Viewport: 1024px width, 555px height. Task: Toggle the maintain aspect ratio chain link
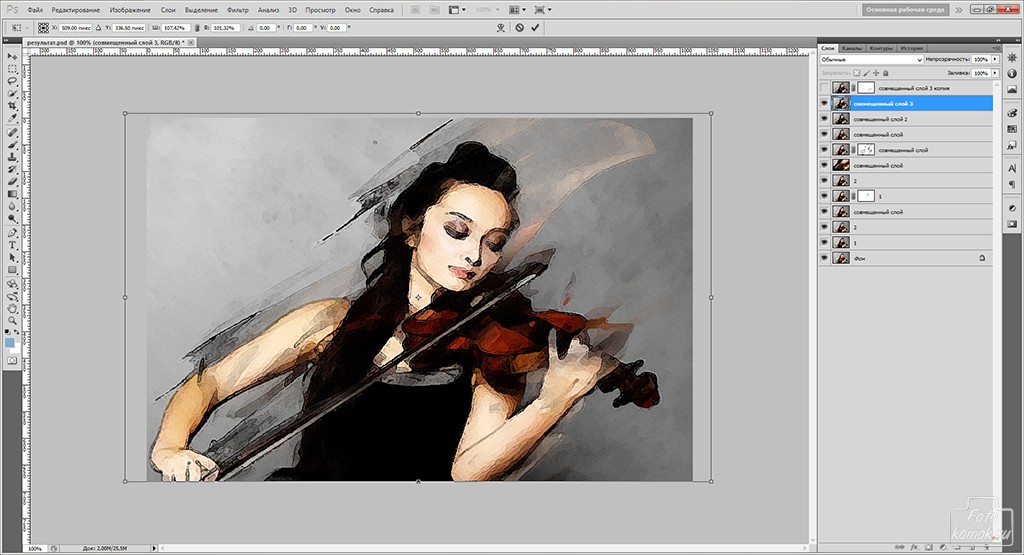pos(197,28)
